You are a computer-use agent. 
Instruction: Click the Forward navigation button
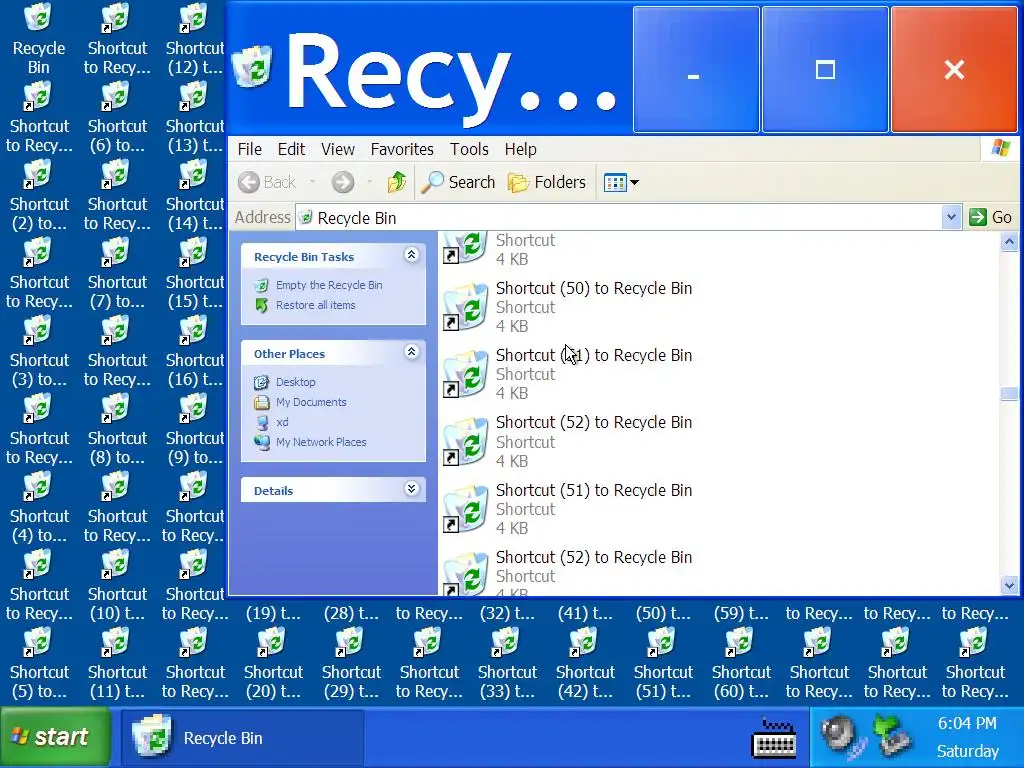(343, 182)
